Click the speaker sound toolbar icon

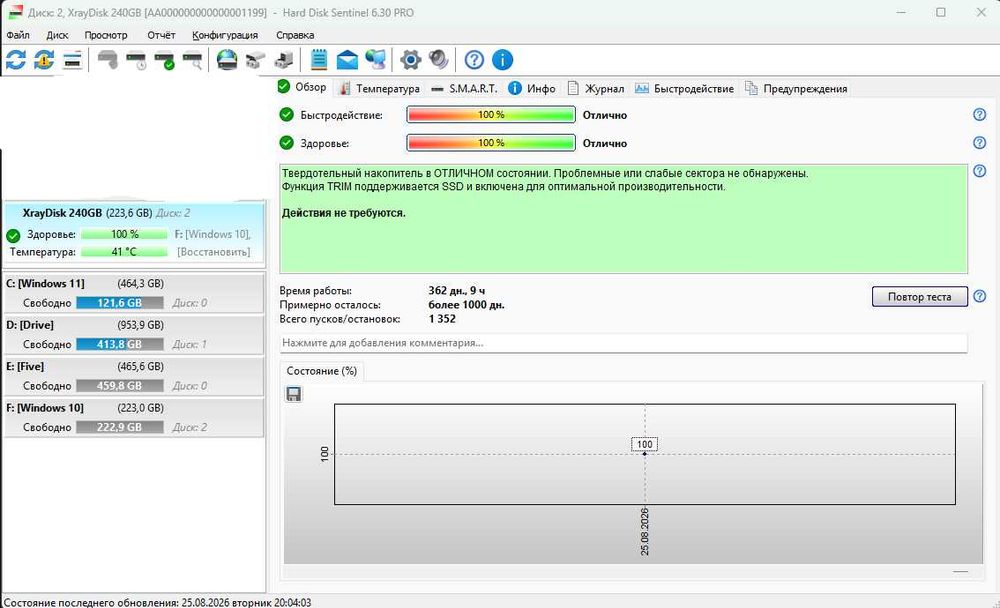pyautogui.click(x=439, y=60)
